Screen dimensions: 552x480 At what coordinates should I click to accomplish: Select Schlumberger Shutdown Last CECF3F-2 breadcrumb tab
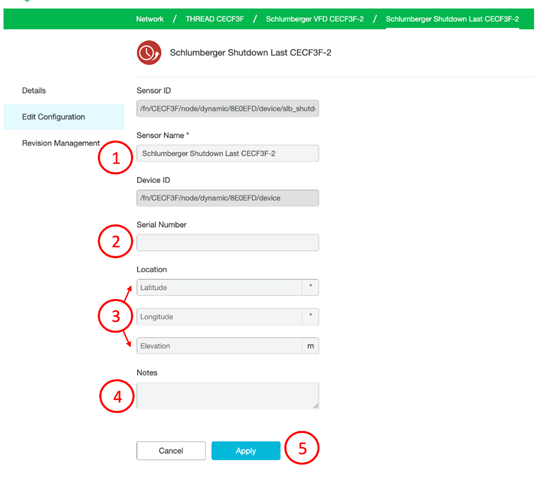click(452, 19)
